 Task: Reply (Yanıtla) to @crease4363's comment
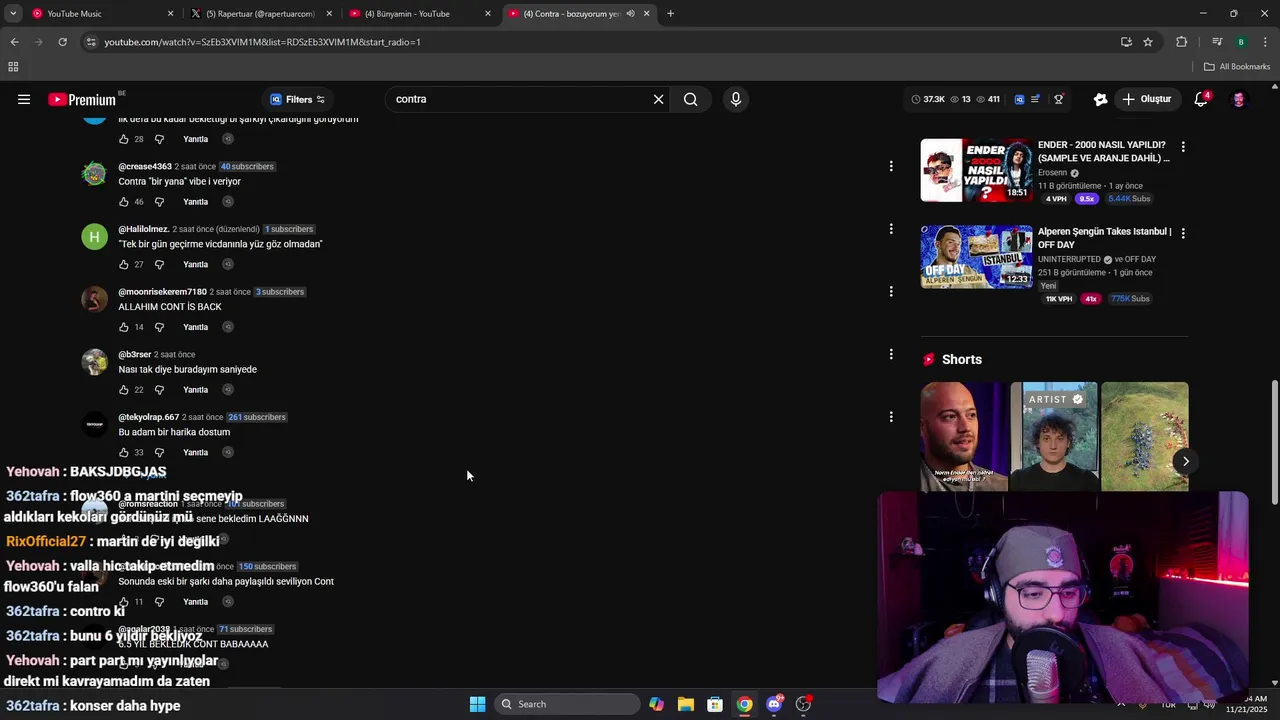(x=196, y=202)
